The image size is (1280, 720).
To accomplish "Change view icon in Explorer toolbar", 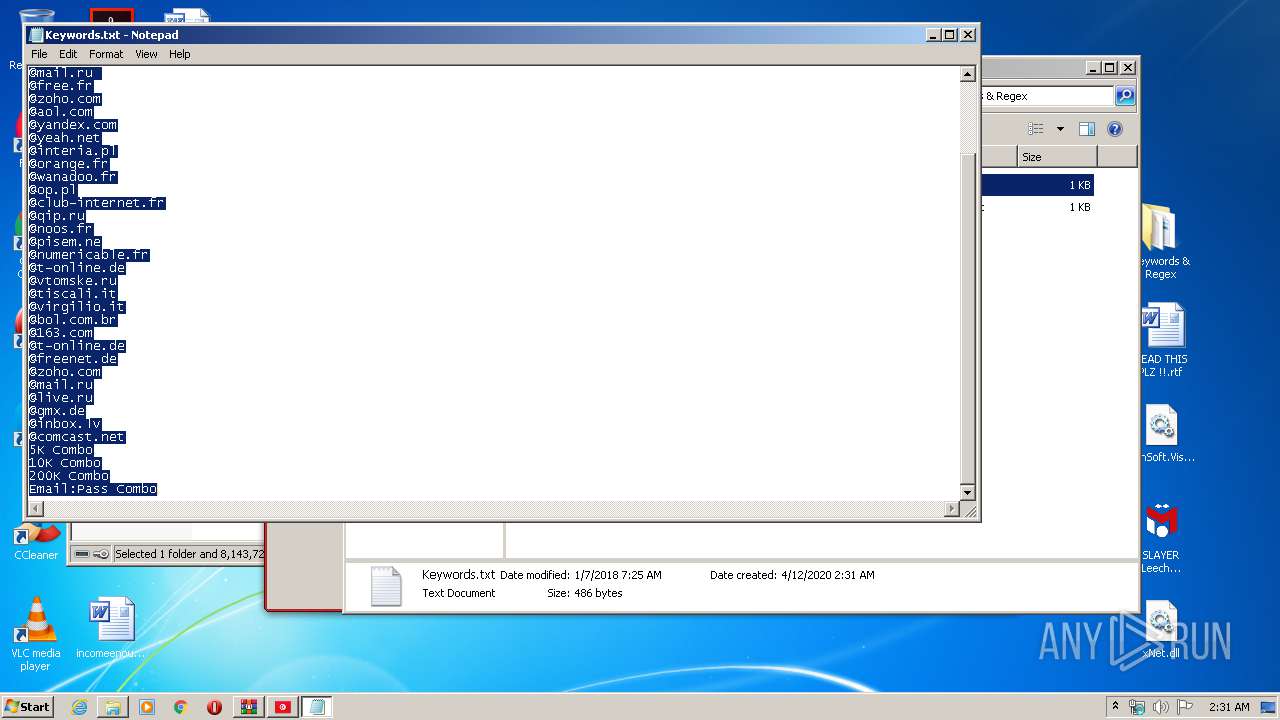I will click(1036, 129).
